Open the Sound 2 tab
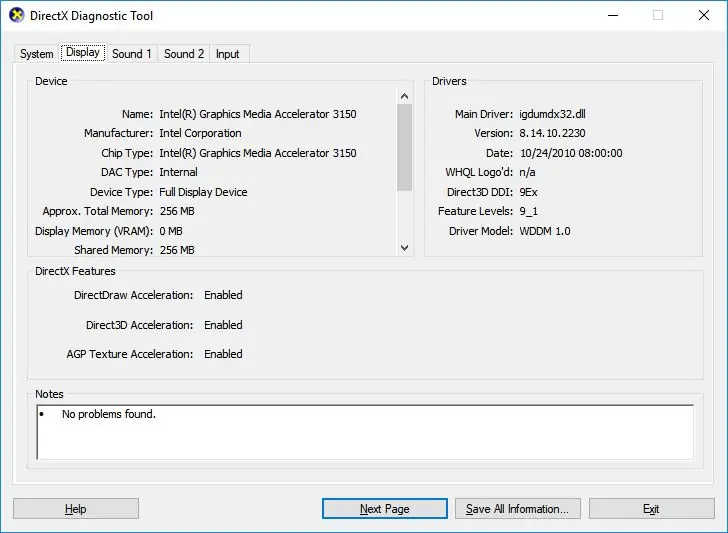Viewport: 728px width, 533px height. [x=184, y=54]
